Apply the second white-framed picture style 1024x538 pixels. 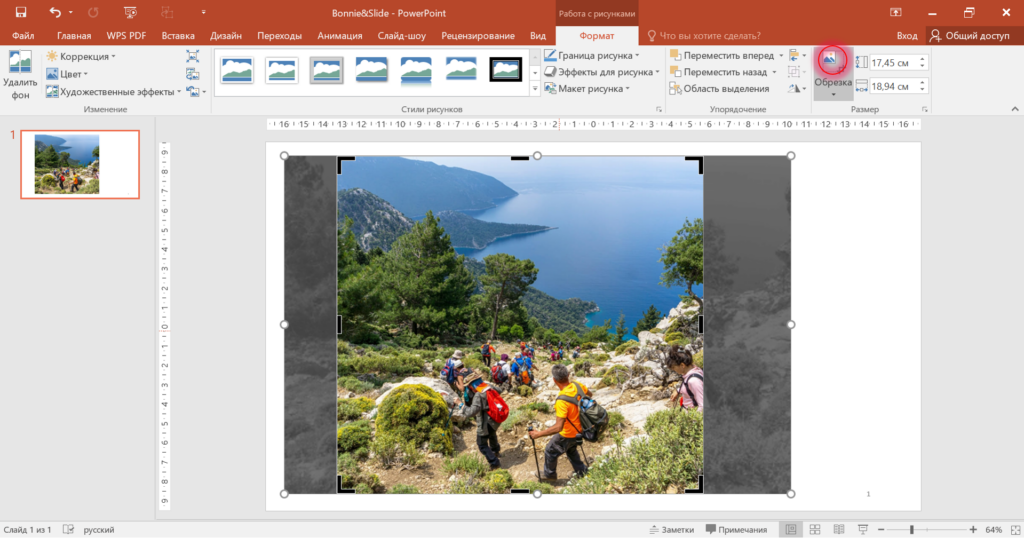[282, 69]
